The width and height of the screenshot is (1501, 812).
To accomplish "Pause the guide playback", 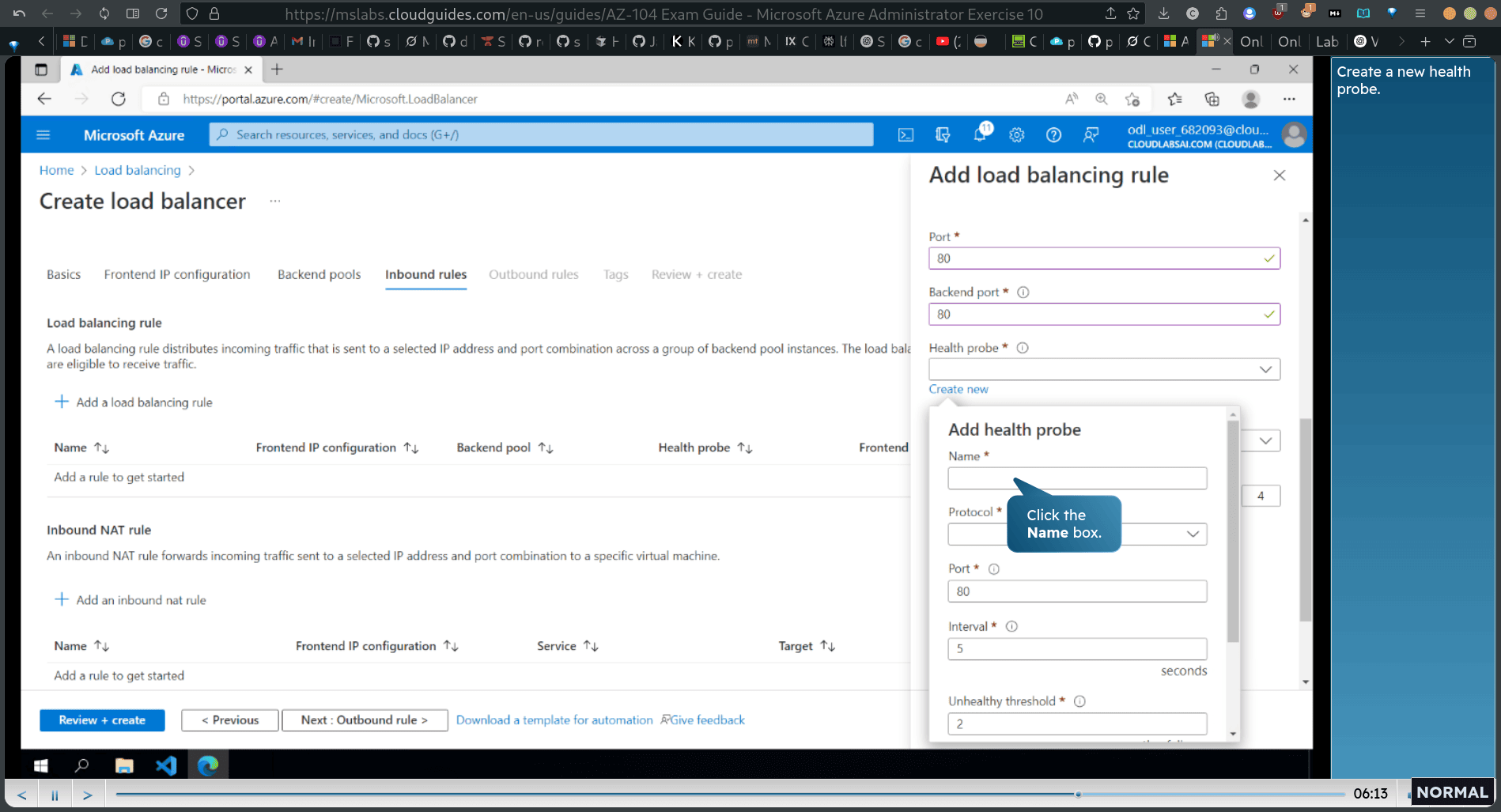I will (x=55, y=795).
